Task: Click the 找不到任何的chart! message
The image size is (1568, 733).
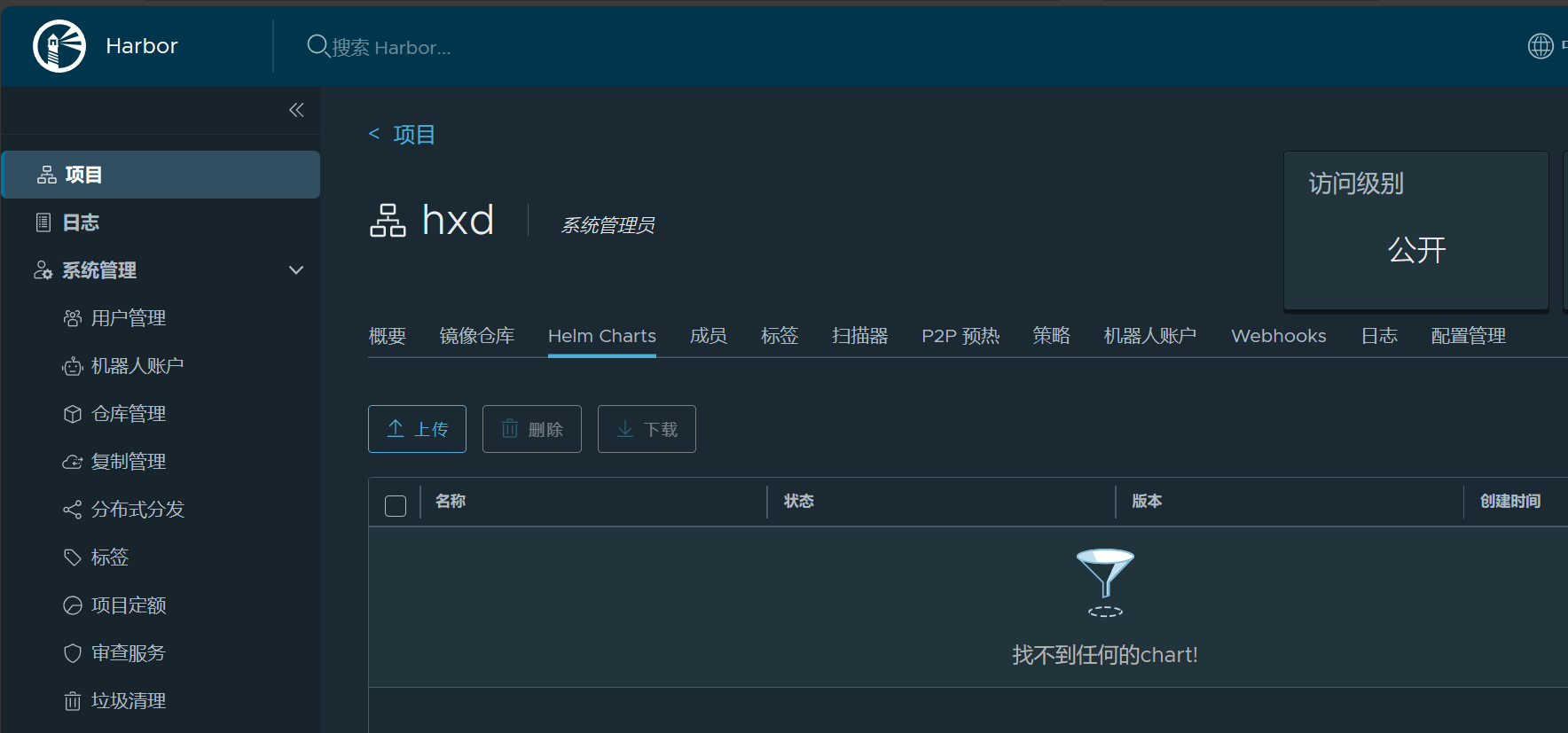Action: (1105, 655)
